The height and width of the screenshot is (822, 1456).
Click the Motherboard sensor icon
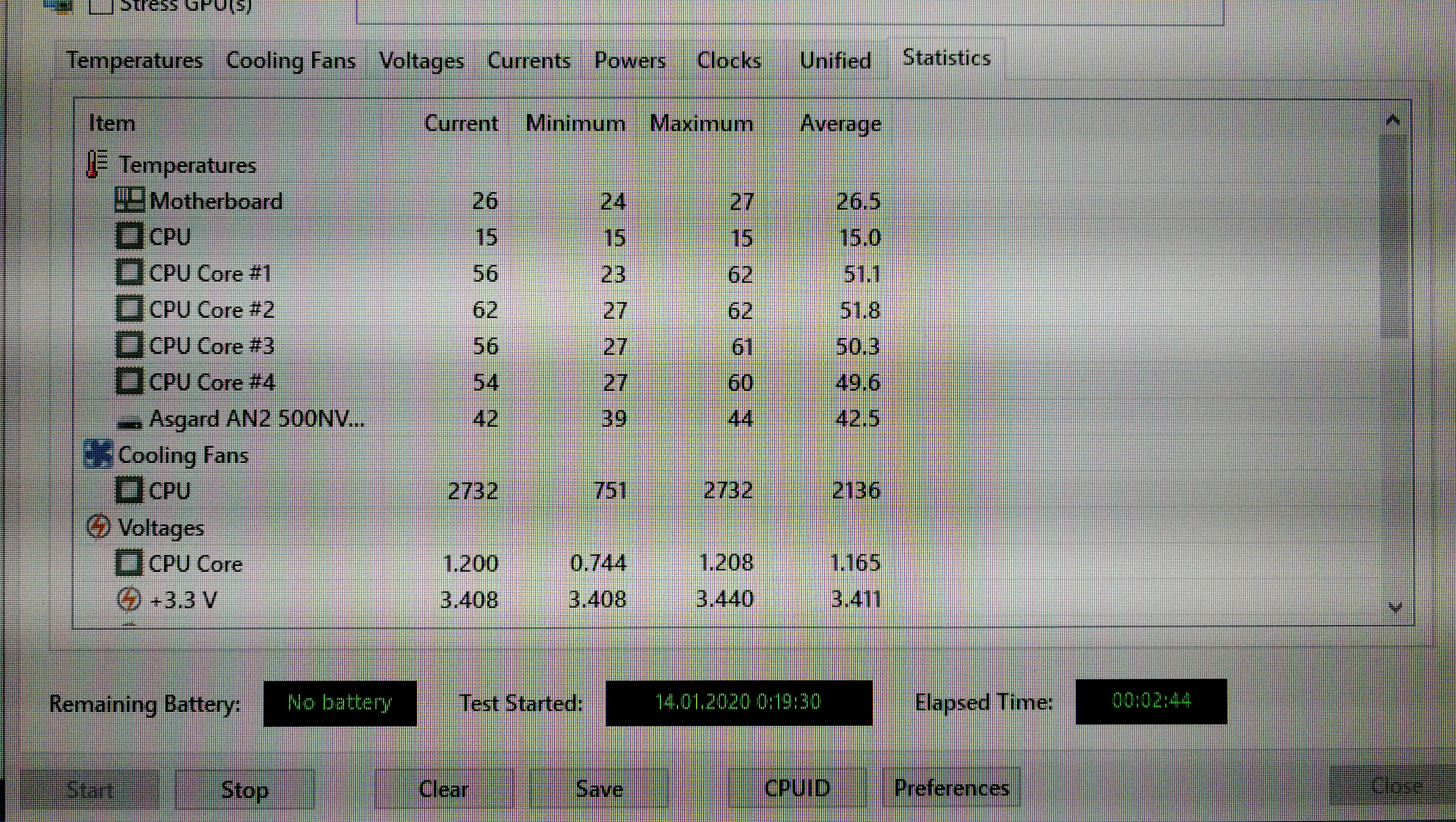[130, 200]
